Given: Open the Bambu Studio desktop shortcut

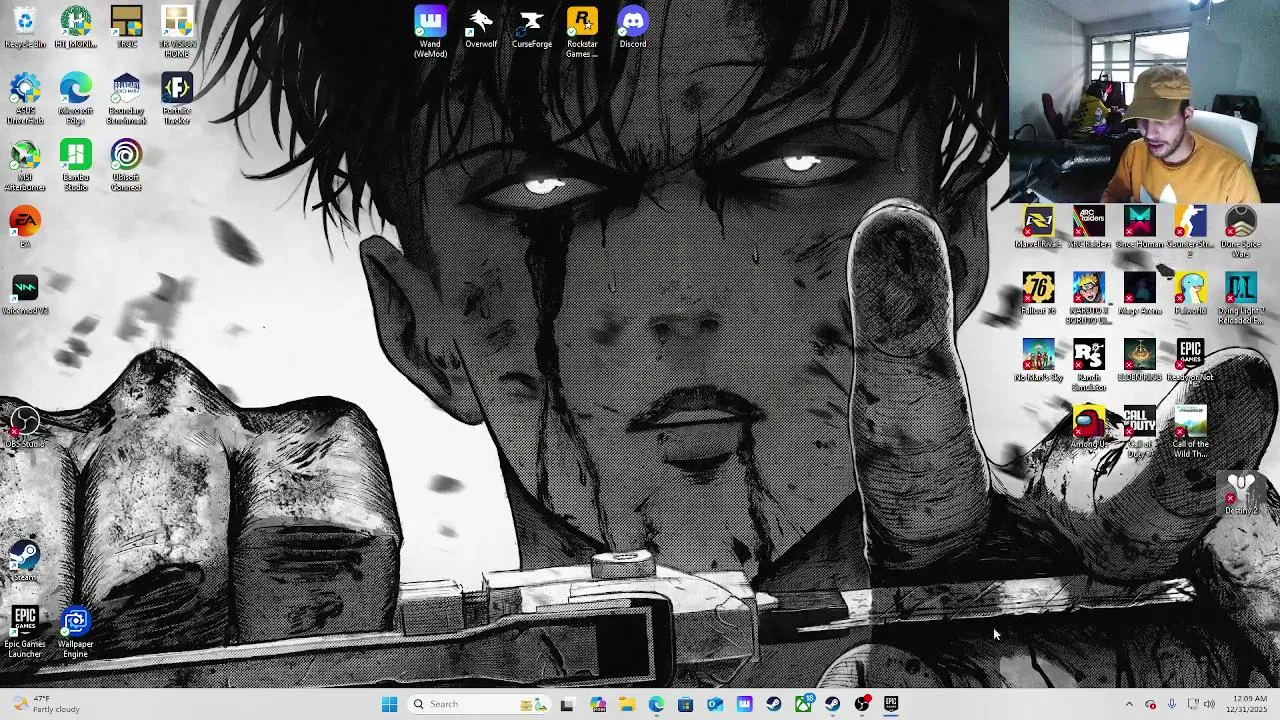Looking at the screenshot, I should click(76, 166).
